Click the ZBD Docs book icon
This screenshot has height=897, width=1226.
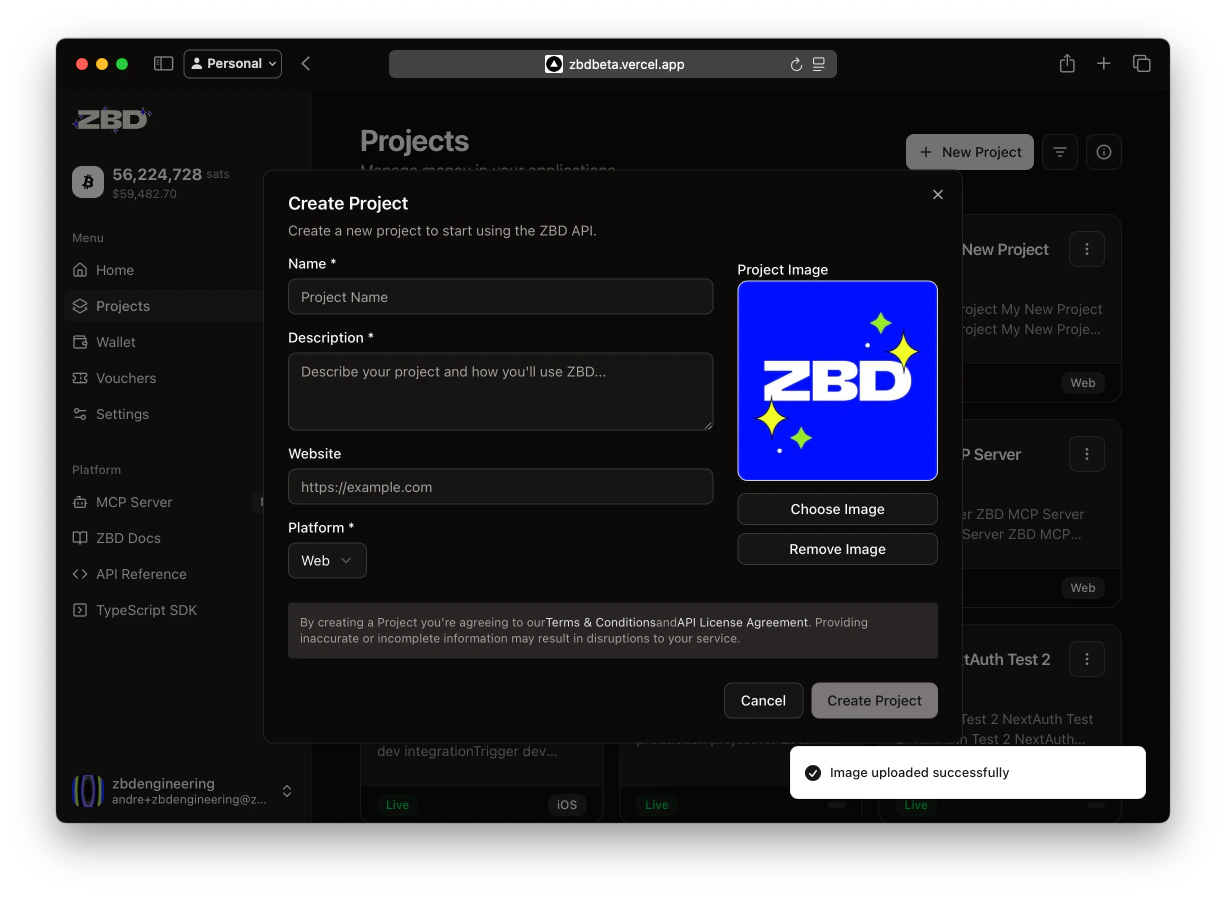point(80,538)
